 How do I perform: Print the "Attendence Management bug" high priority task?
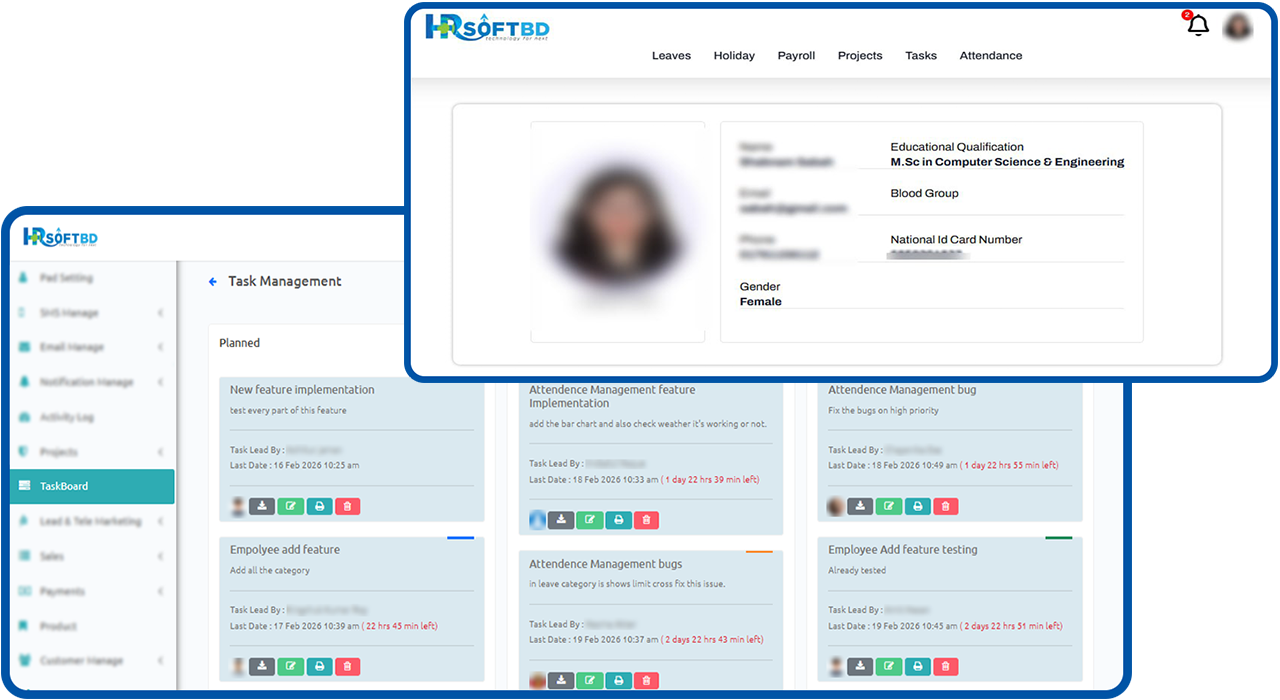917,507
